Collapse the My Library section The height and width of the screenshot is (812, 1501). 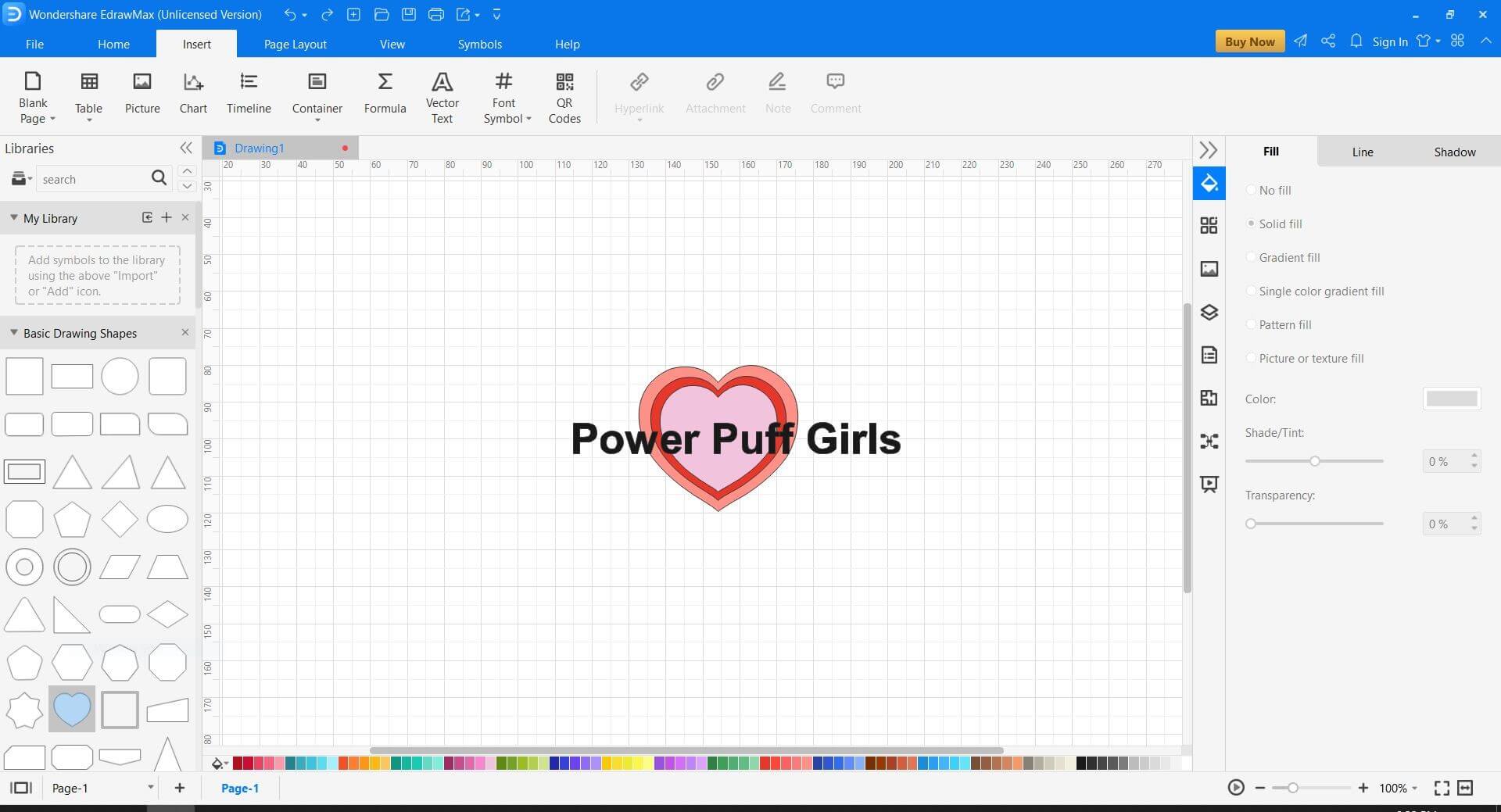13,217
